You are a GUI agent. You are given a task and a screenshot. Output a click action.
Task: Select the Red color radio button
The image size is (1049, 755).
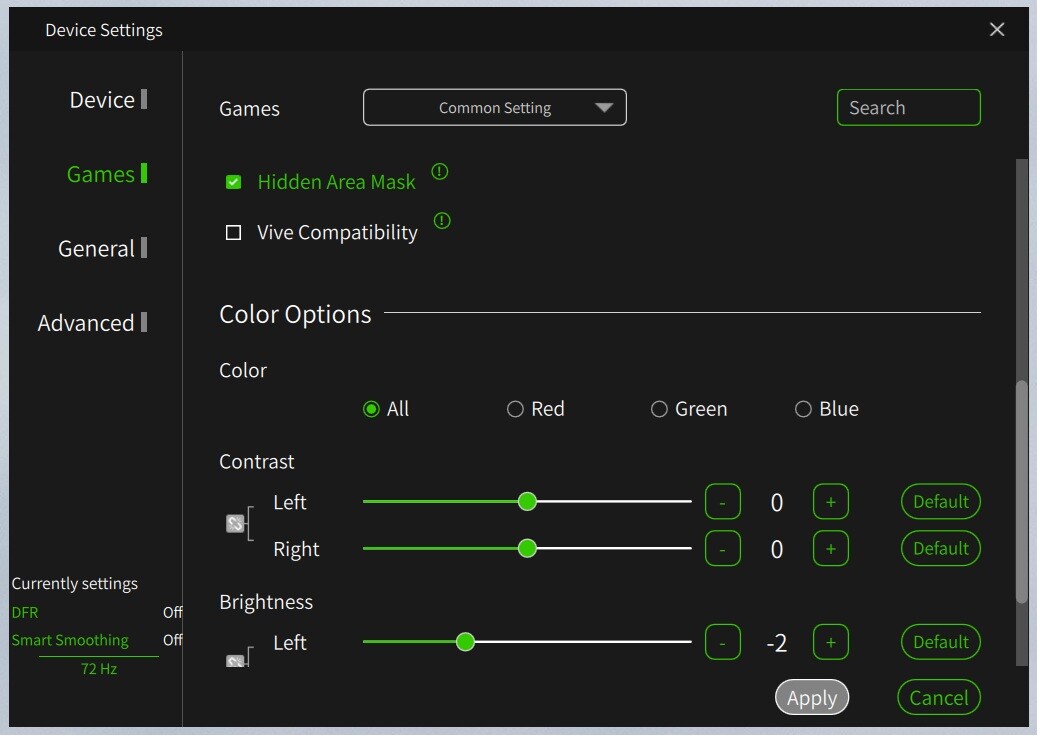click(x=515, y=409)
